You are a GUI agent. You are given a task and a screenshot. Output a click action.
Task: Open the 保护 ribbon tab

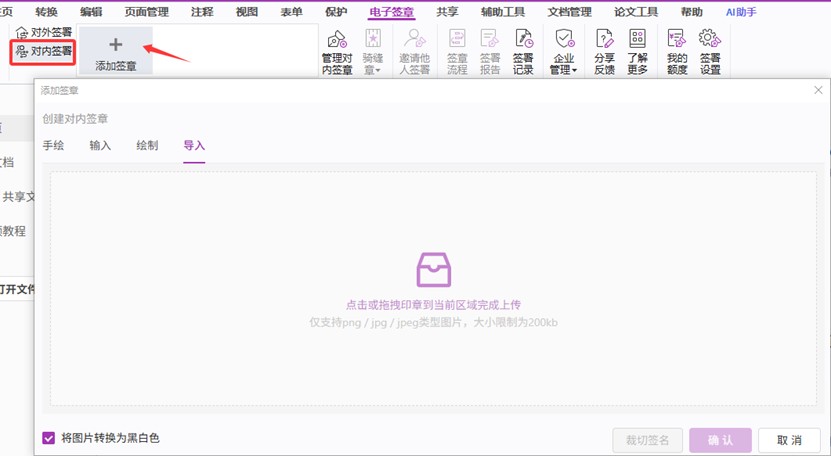tap(336, 12)
